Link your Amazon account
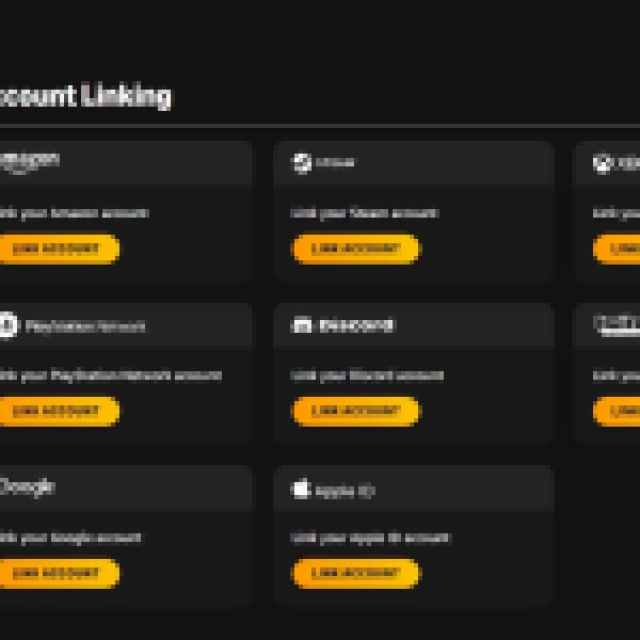640x640 pixels. (x=58, y=249)
